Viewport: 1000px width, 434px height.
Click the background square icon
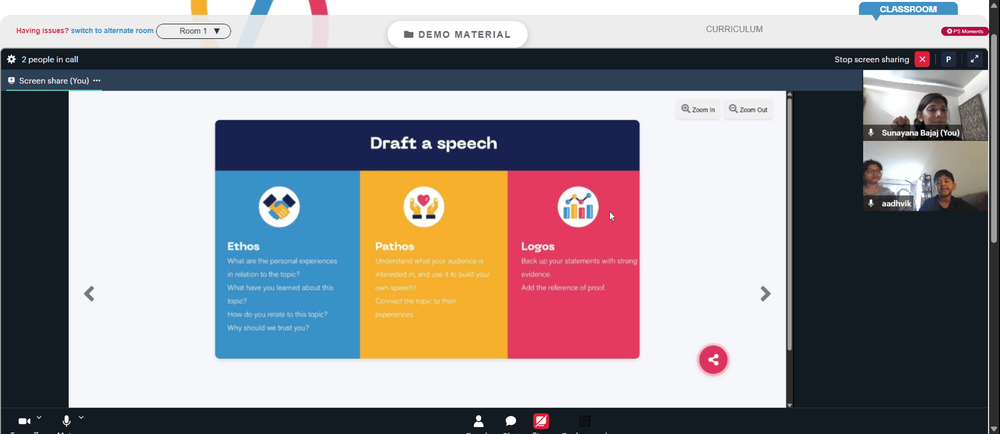tap(584, 421)
